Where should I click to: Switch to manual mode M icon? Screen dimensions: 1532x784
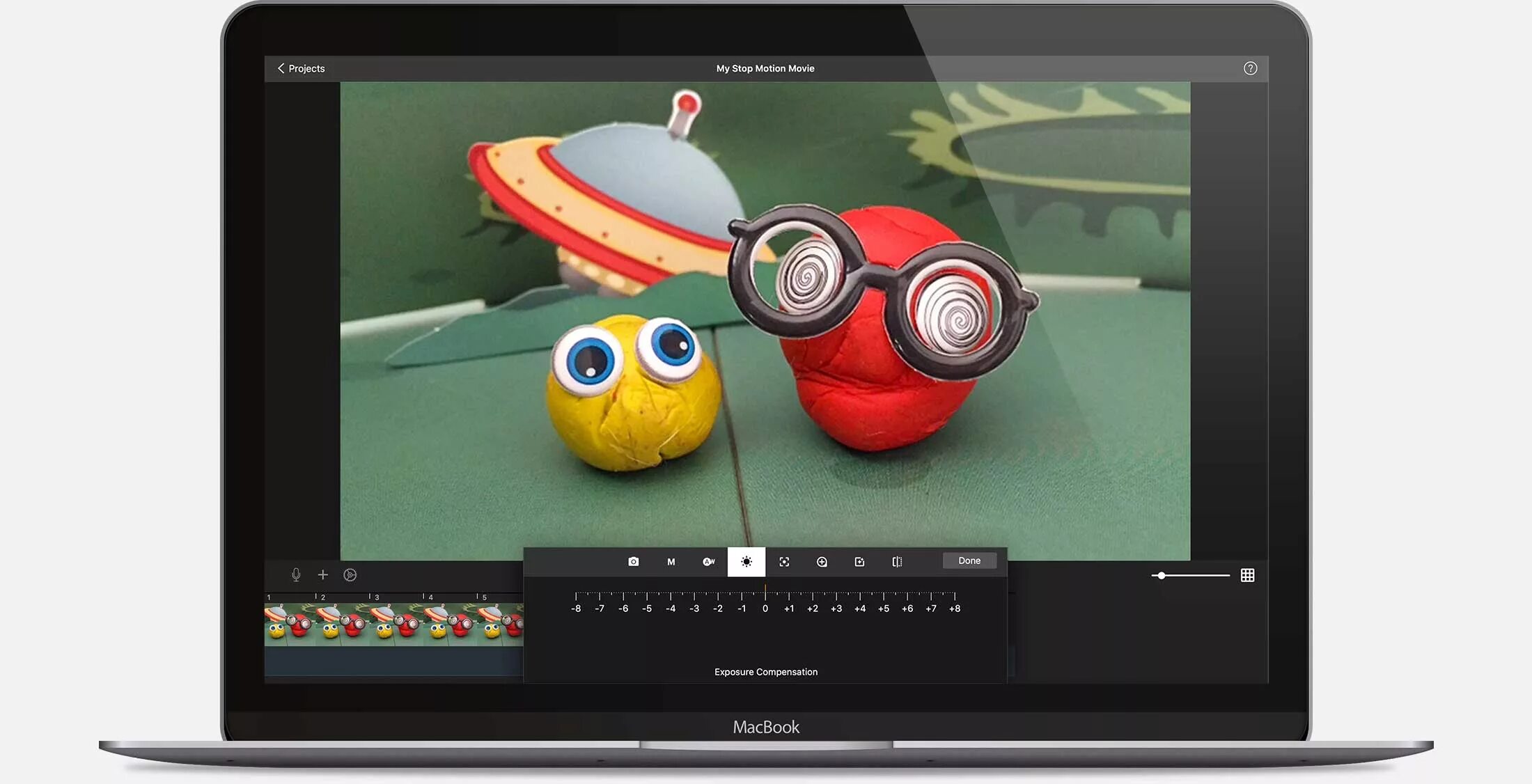click(671, 562)
